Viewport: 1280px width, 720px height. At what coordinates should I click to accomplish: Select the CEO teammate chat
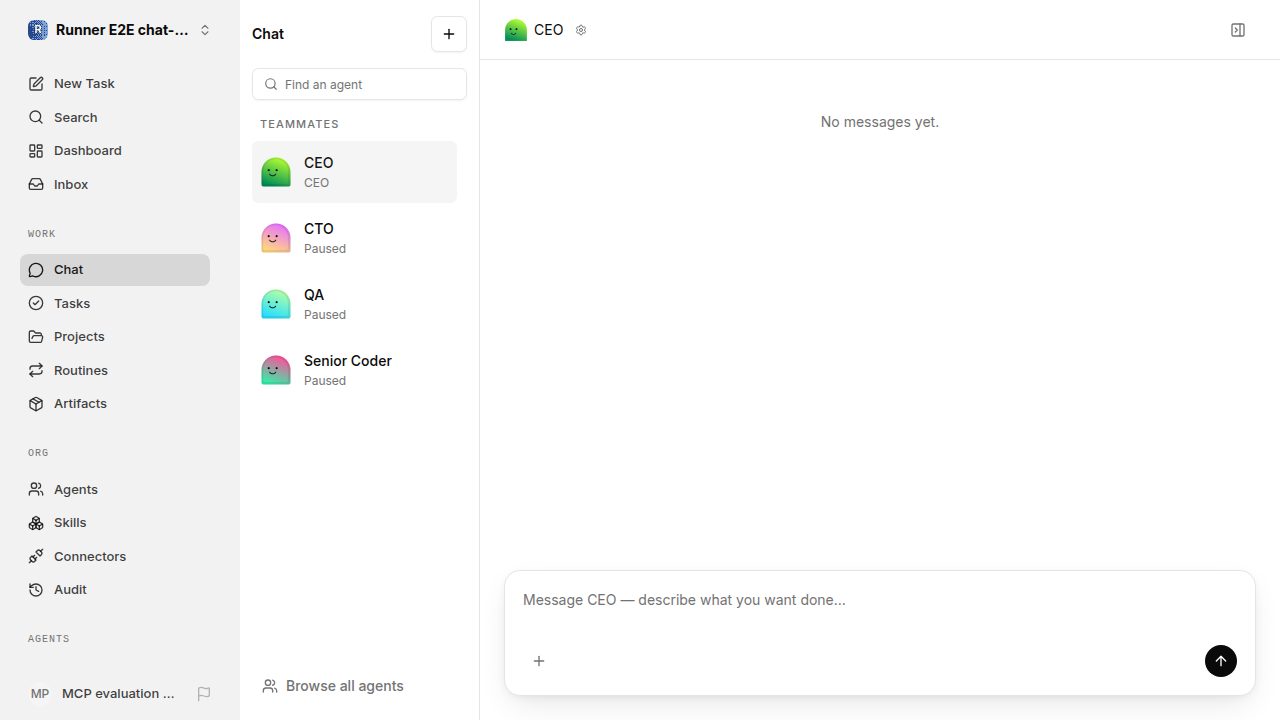coord(354,172)
